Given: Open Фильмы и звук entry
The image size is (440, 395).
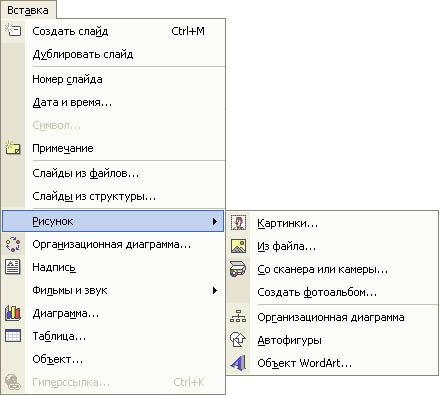Looking at the screenshot, I should pos(113,290).
